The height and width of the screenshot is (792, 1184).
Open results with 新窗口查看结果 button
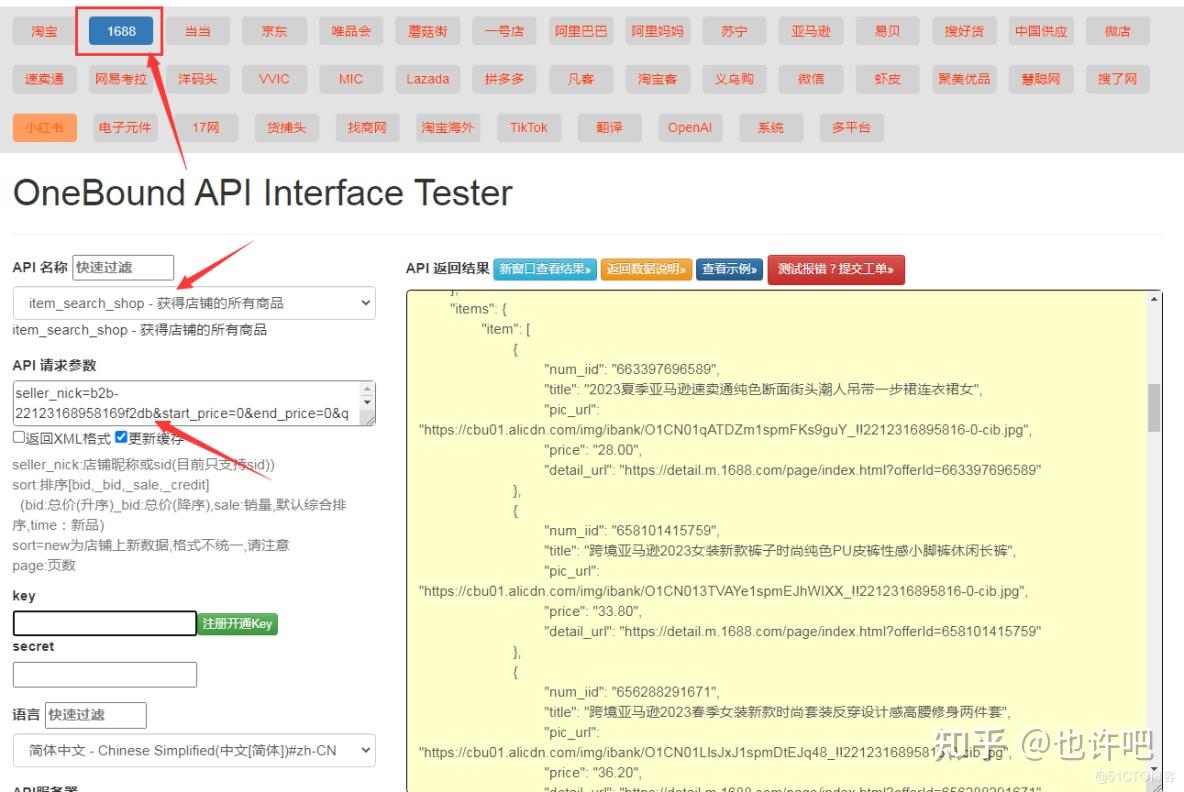click(547, 269)
